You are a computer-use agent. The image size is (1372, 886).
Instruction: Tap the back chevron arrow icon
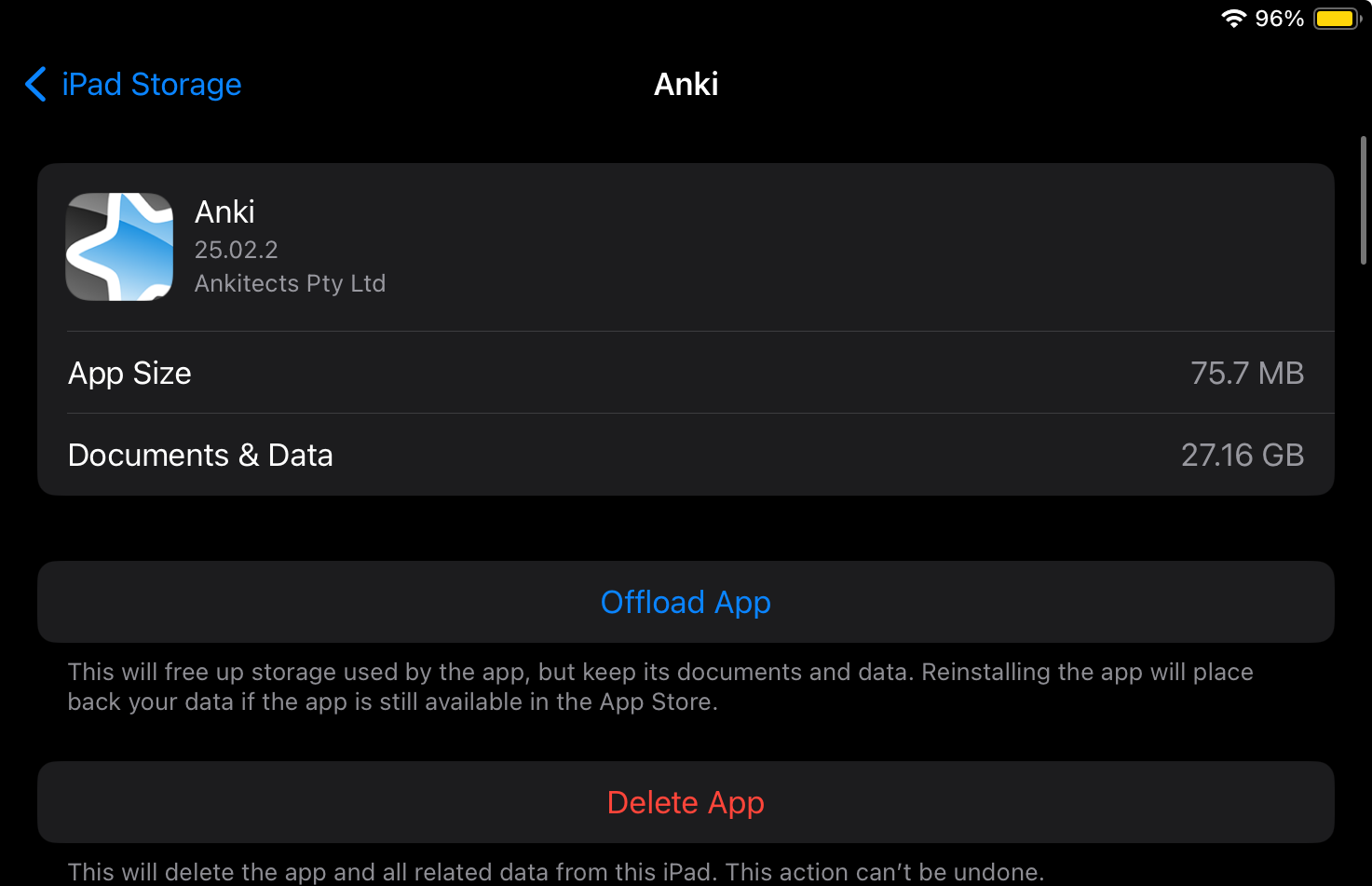pos(35,84)
